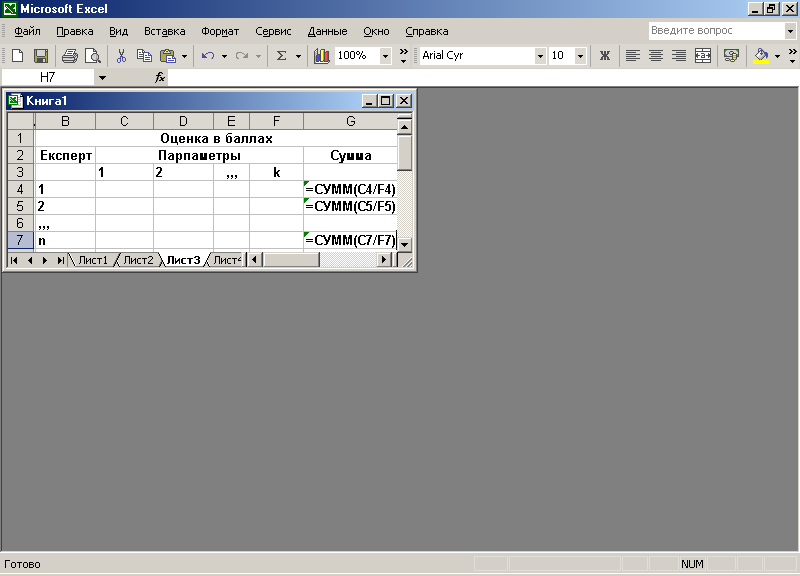Open the Окно menu

pos(376,31)
